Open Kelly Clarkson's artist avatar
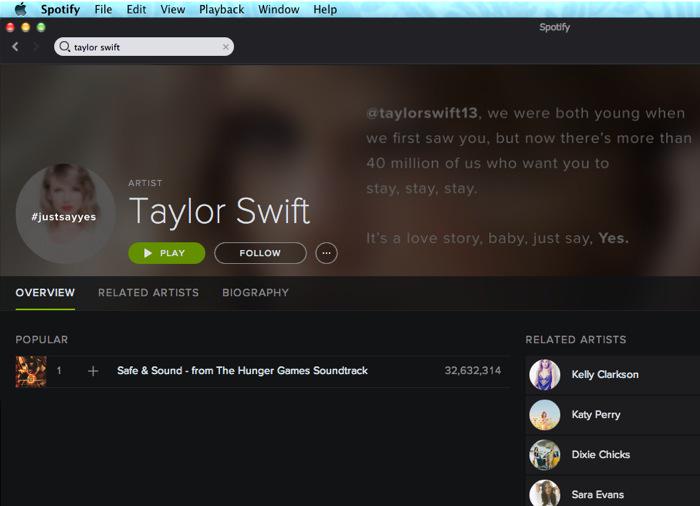Screen dimensions: 700x506 coord(545,374)
